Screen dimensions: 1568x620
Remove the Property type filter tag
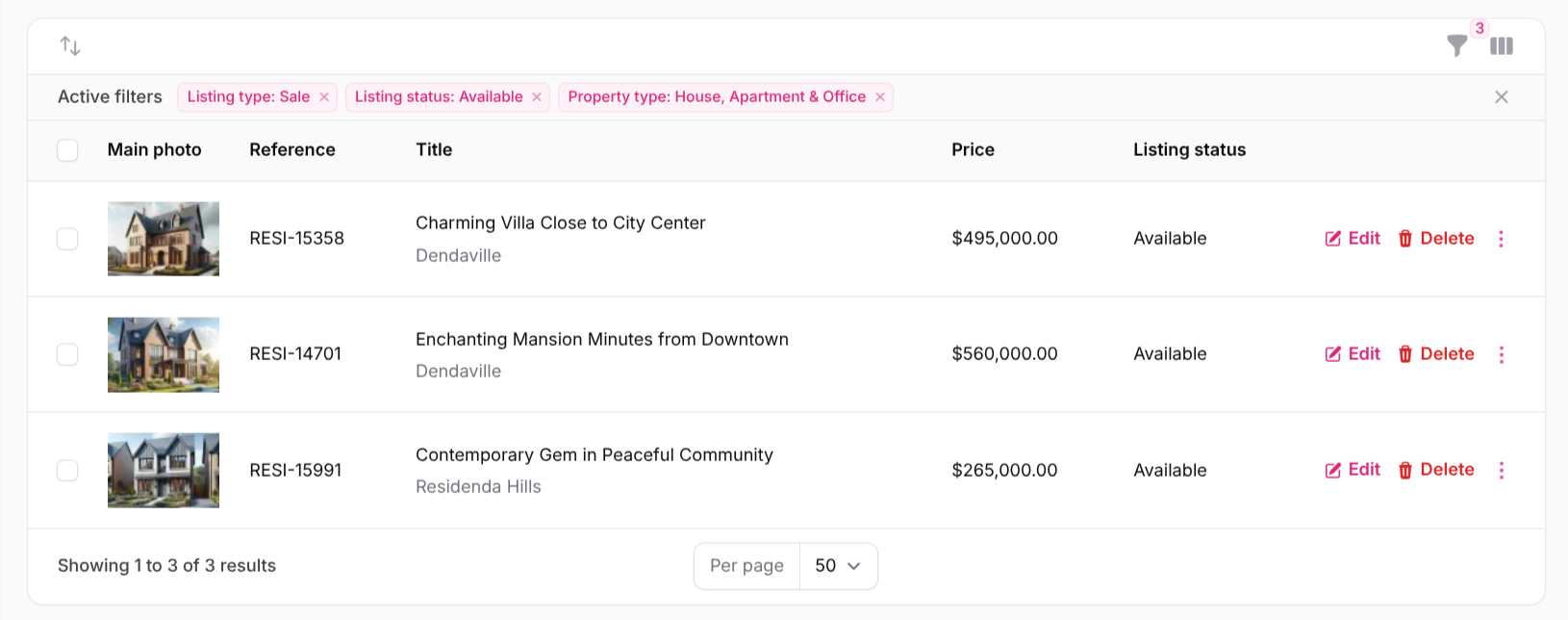880,97
